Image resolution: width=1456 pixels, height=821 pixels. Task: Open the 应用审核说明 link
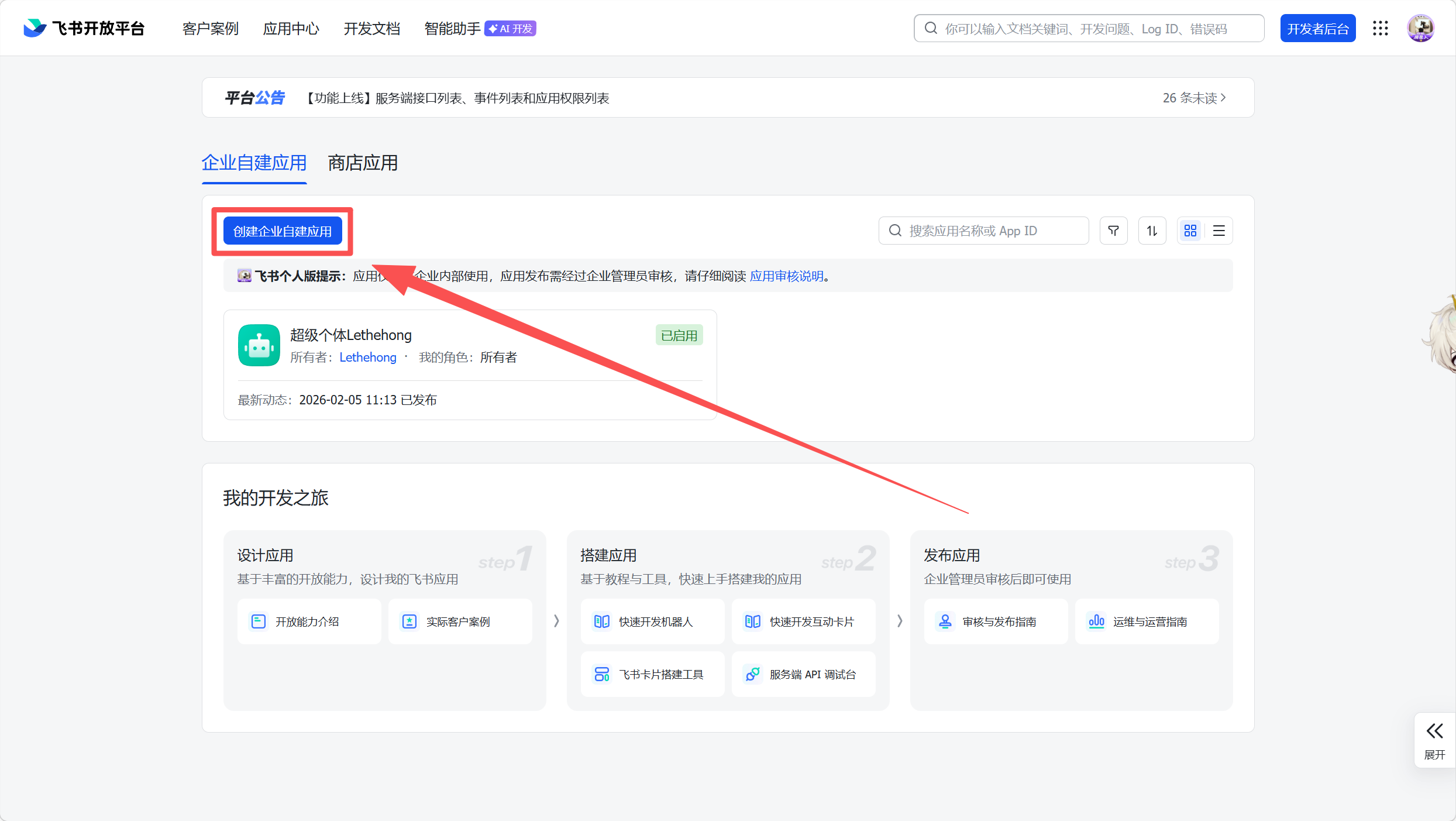(x=786, y=276)
